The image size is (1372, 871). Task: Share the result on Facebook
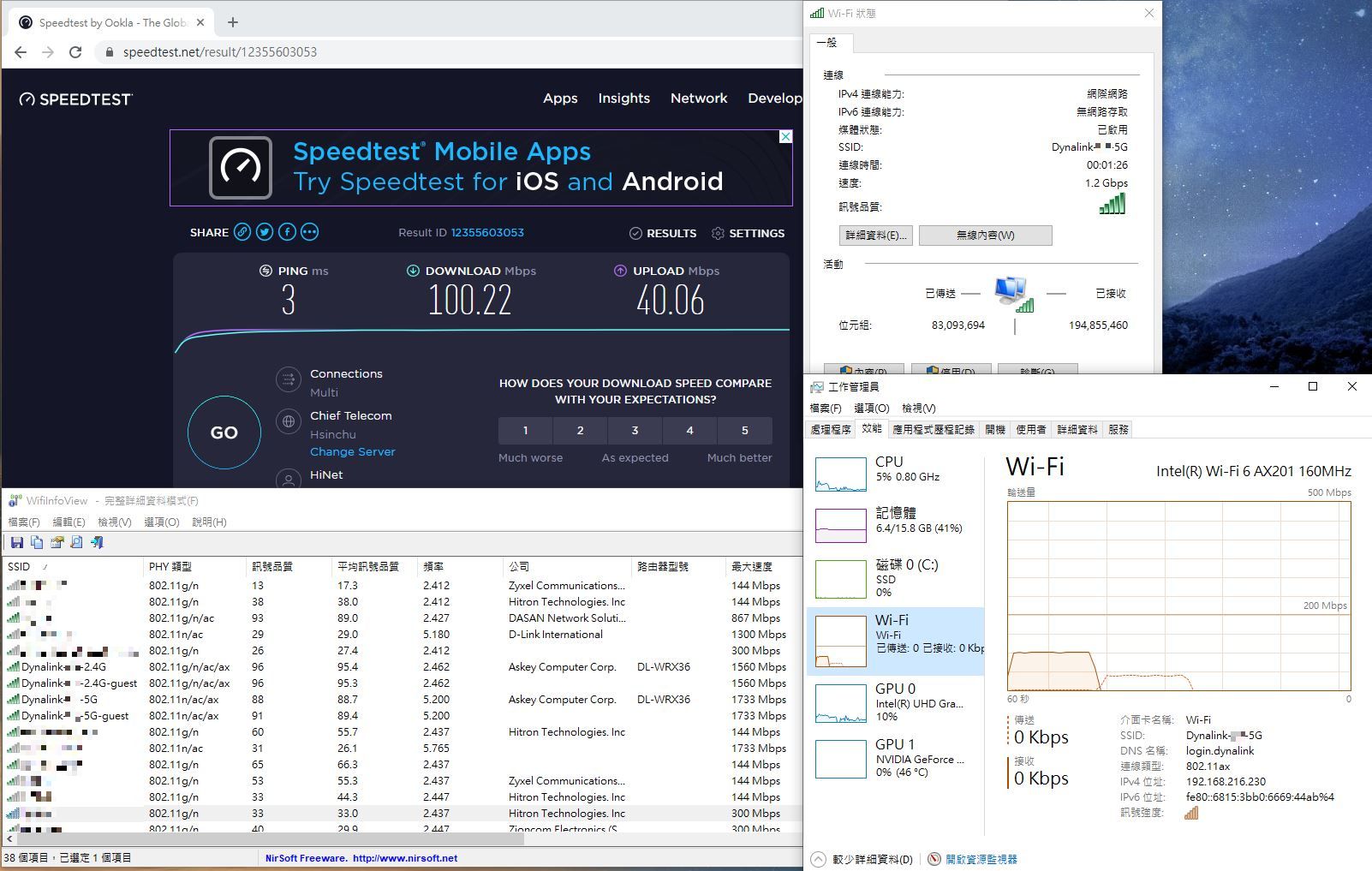tap(287, 232)
